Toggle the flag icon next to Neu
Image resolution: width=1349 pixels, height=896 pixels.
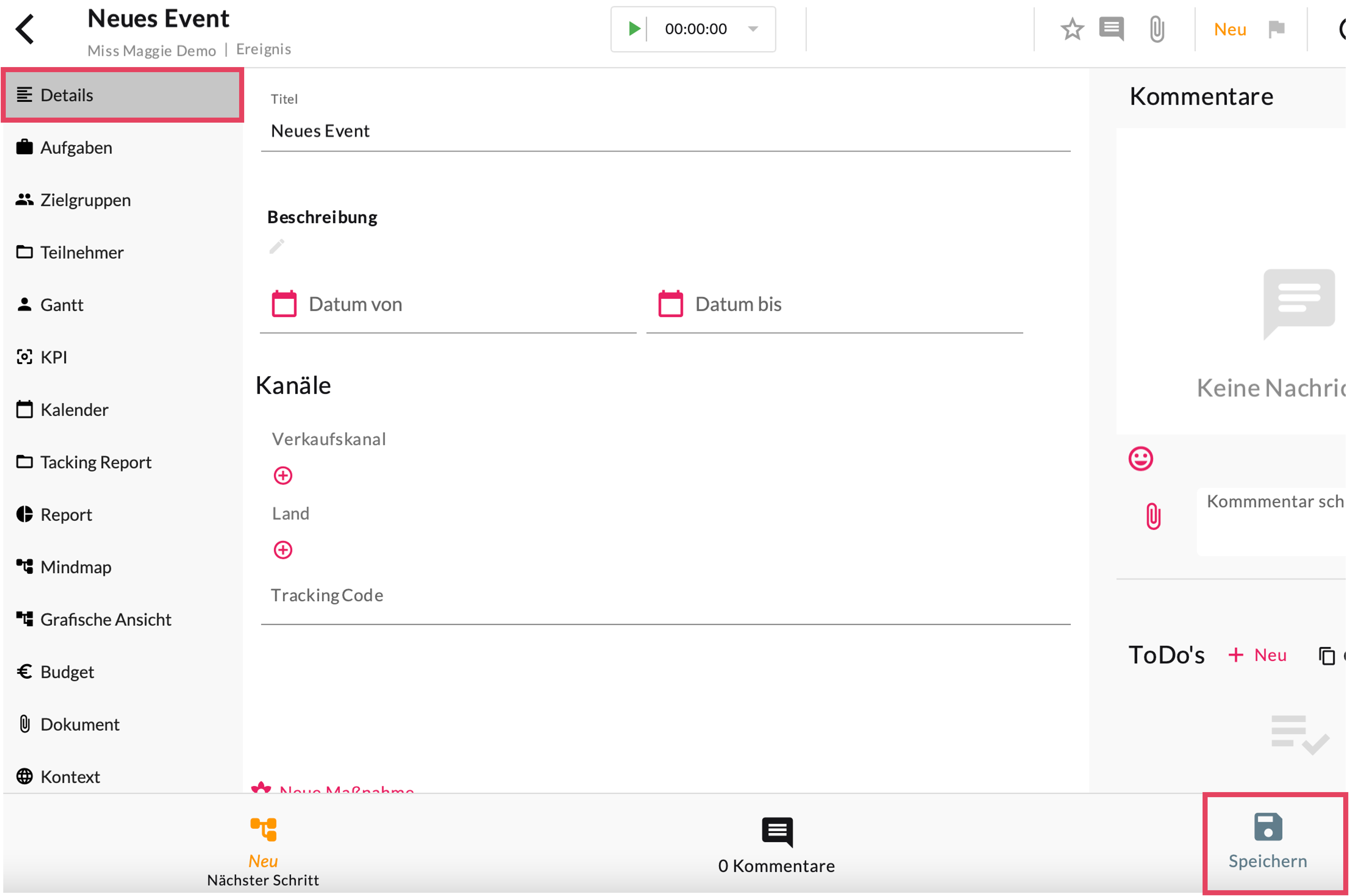[1277, 29]
